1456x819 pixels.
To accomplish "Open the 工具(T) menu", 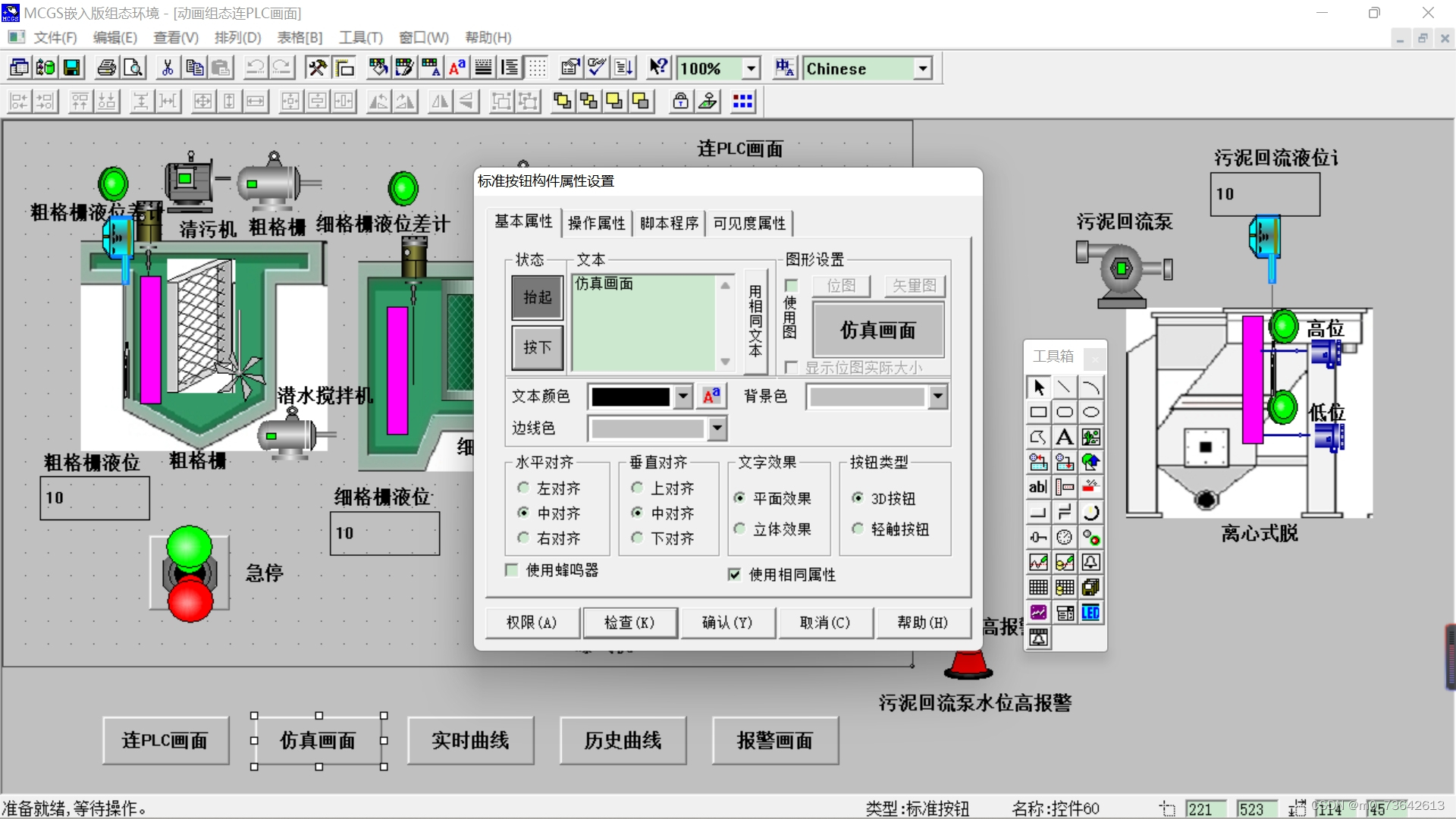I will pyautogui.click(x=360, y=37).
